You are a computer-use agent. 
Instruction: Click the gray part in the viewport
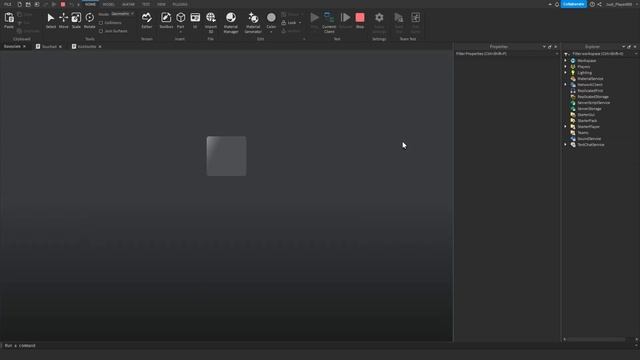click(227, 156)
